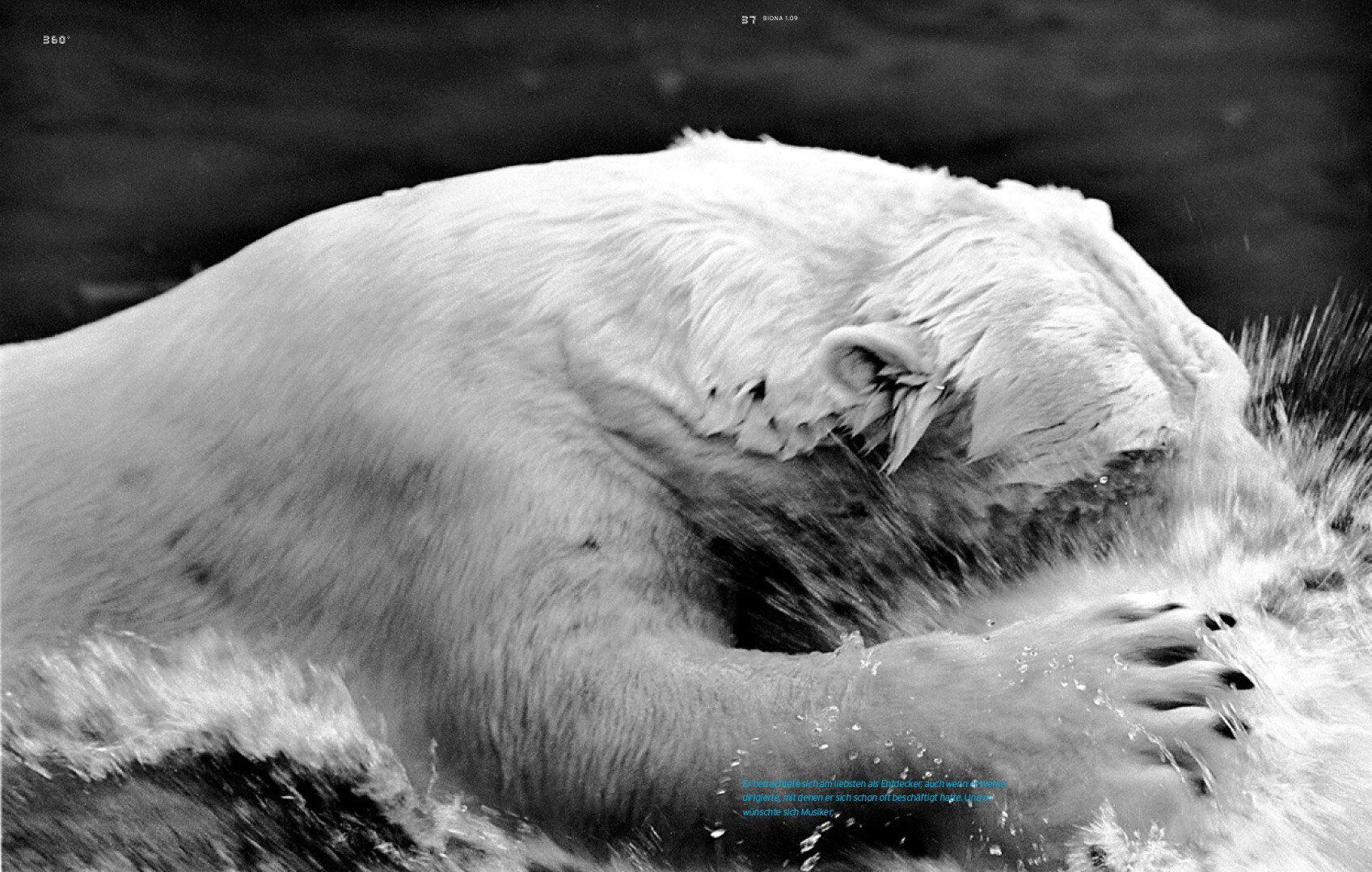Click the page number 37
The height and width of the screenshot is (872, 1372).
point(748,19)
